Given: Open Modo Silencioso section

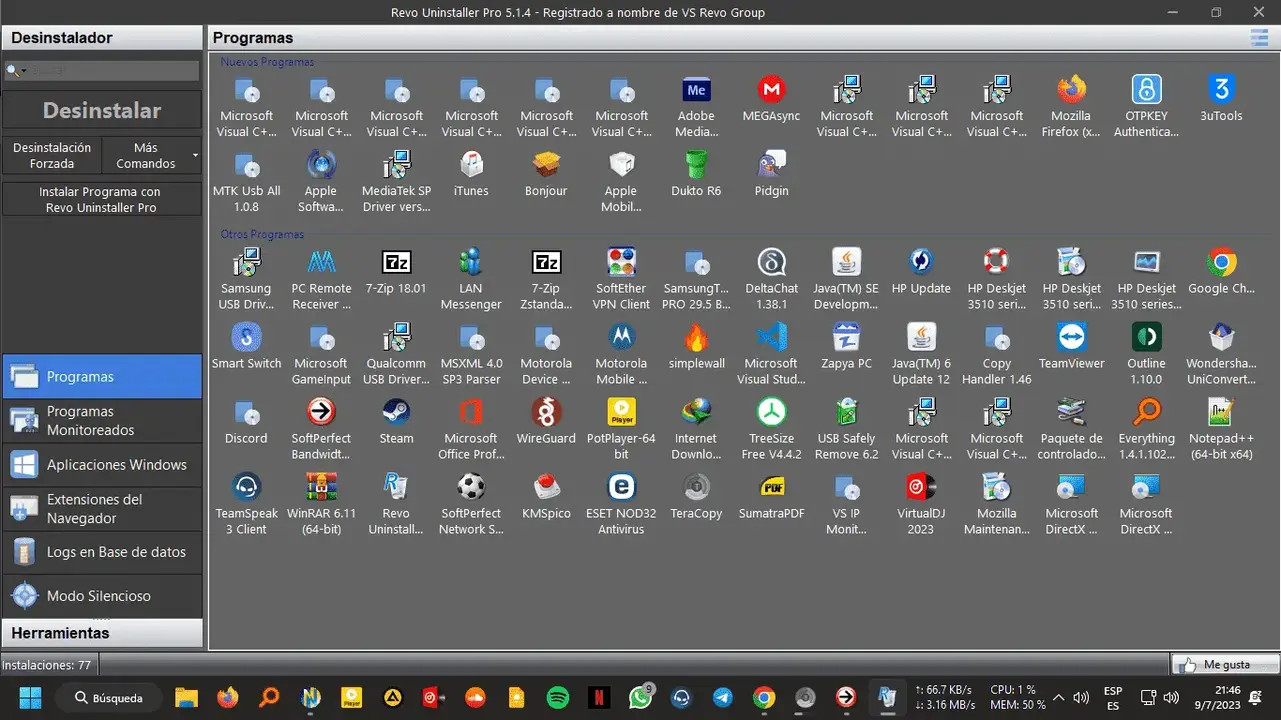Looking at the screenshot, I should pos(102,596).
